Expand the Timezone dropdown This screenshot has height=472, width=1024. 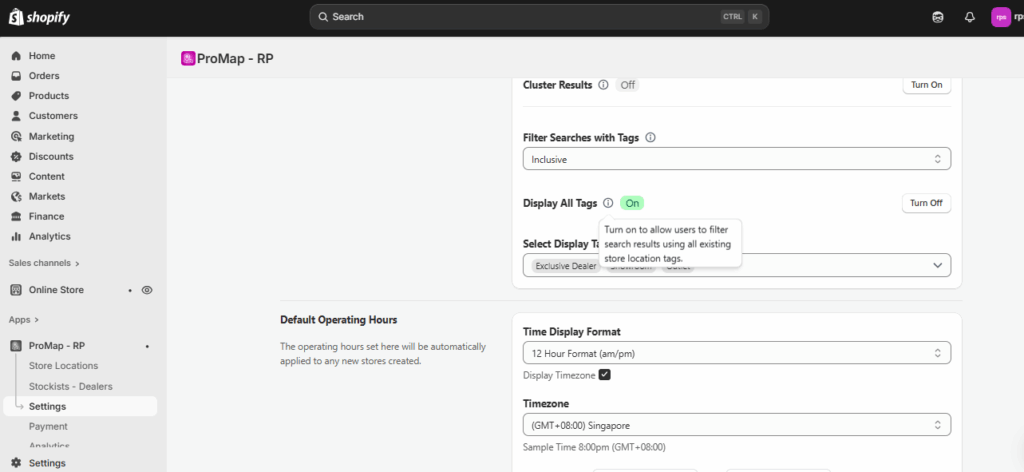(x=736, y=425)
